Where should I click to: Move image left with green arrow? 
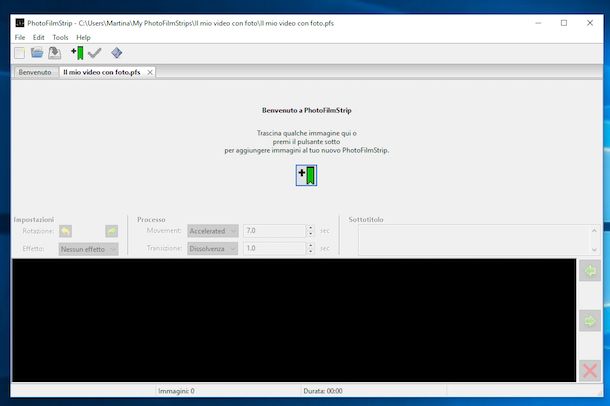tap(590, 271)
